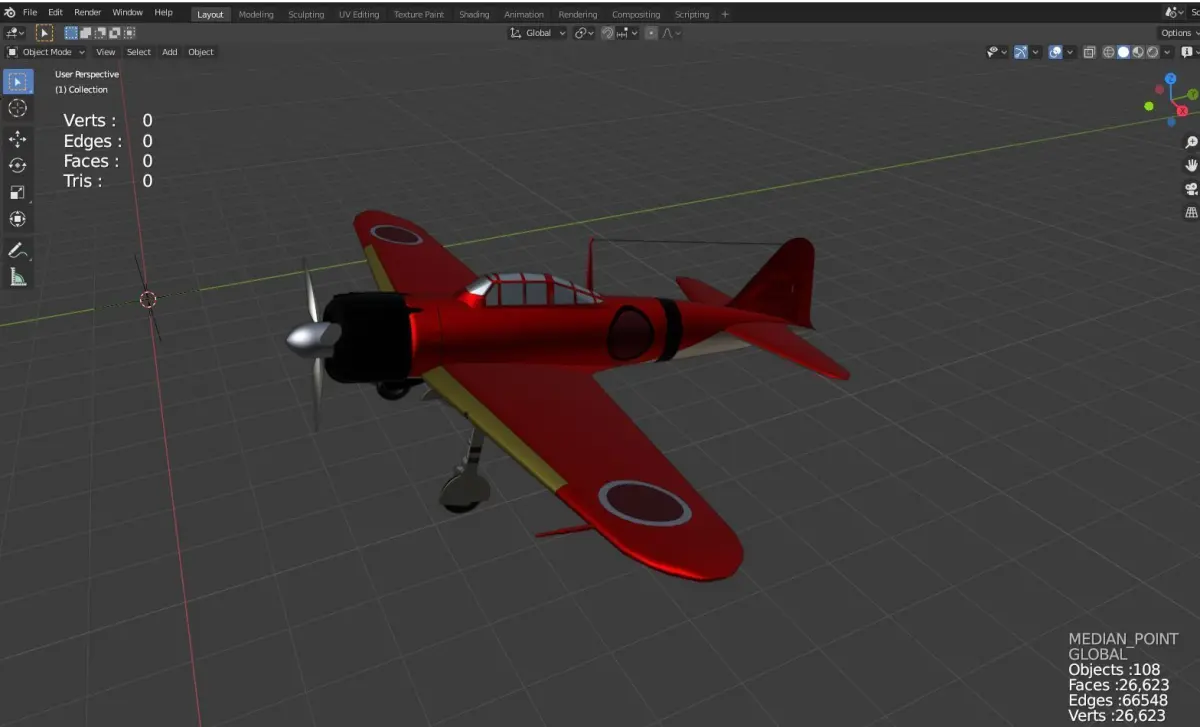Open the Global transform orientation dropdown
This screenshot has width=1200, height=727.
coord(537,33)
